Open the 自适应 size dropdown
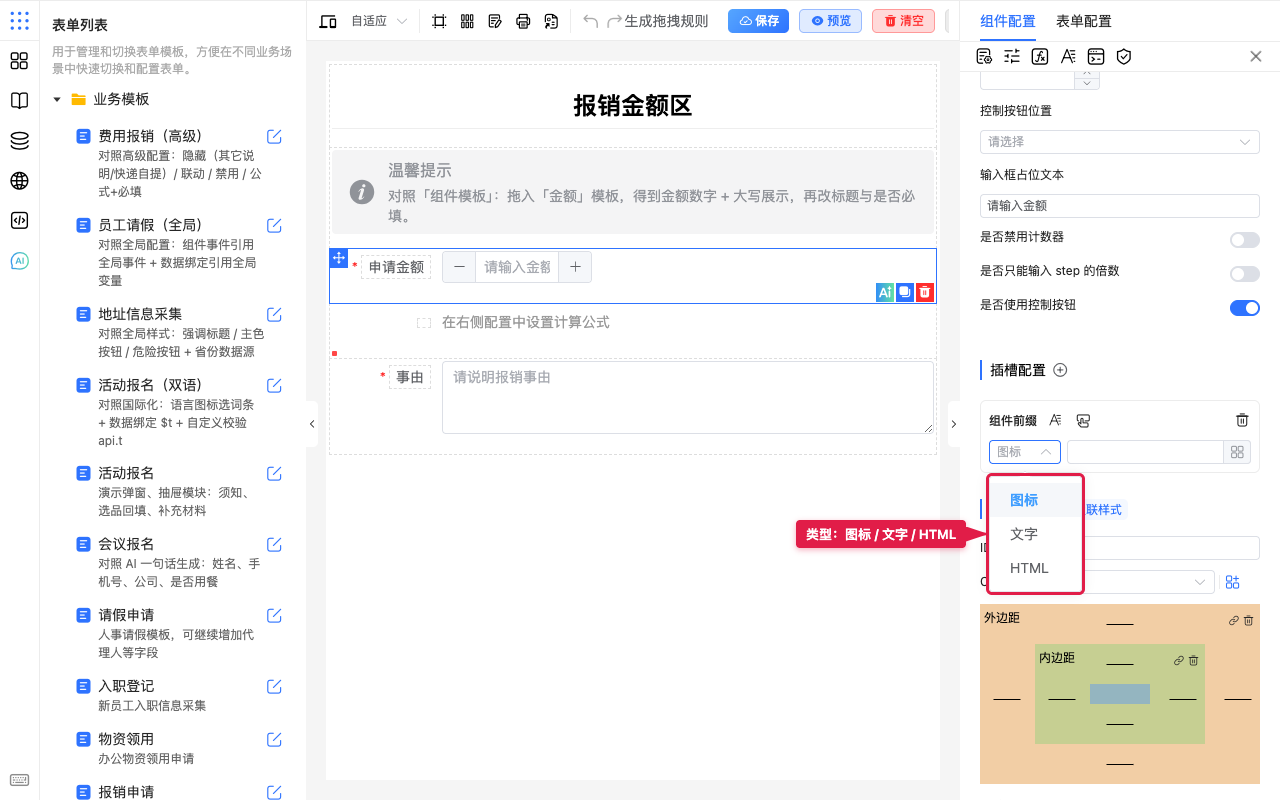Screen dimensions: 1280x800 [379, 21]
